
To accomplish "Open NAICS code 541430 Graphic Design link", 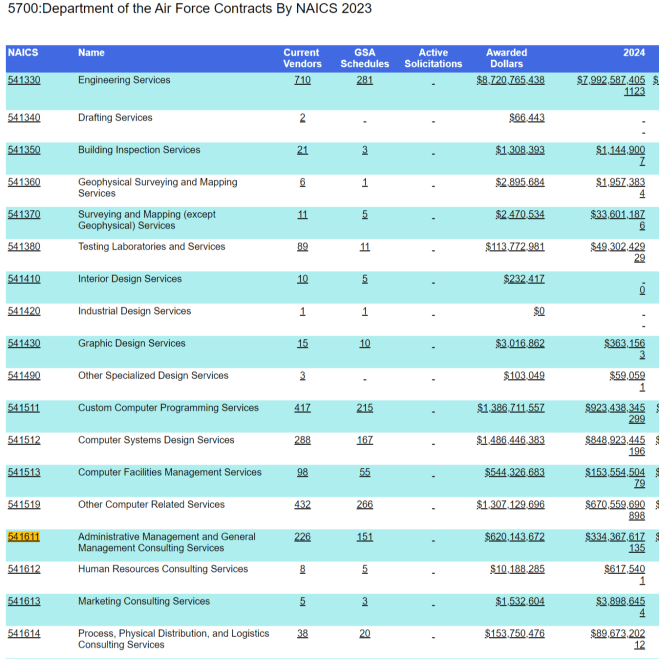I will pos(24,343).
